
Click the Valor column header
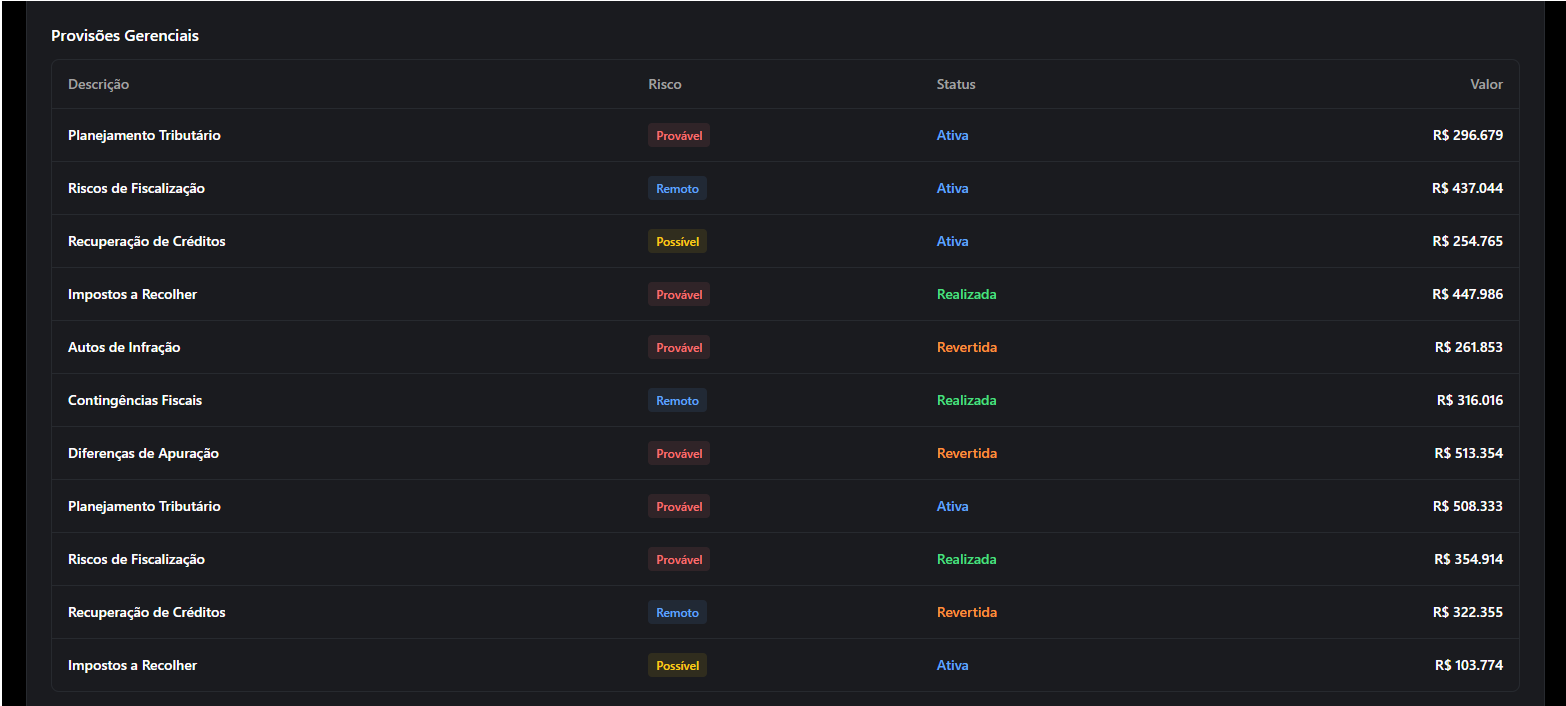pyautogui.click(x=1485, y=85)
